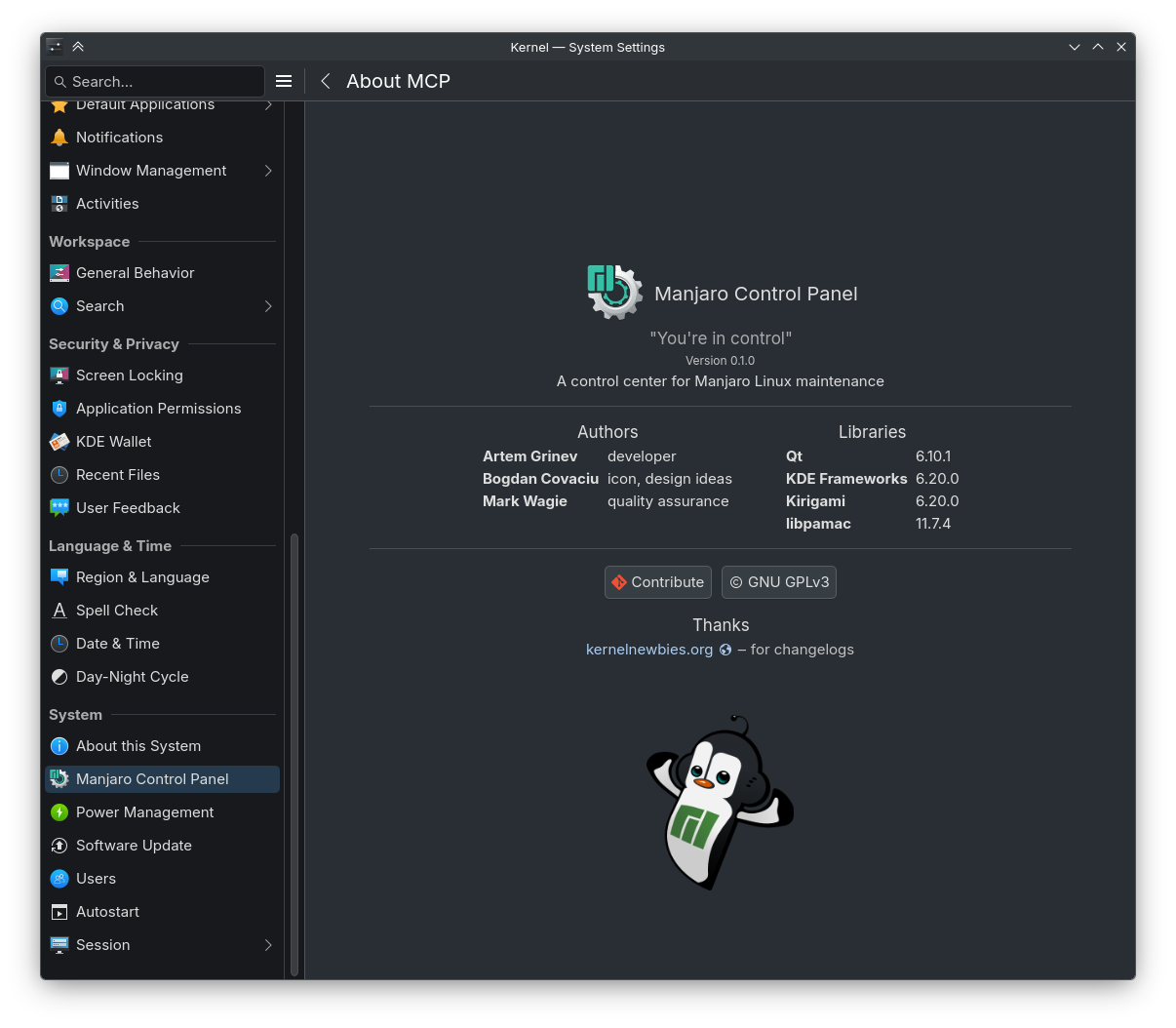
Task: Click the Notifications bell icon
Action: pyautogui.click(x=59, y=138)
